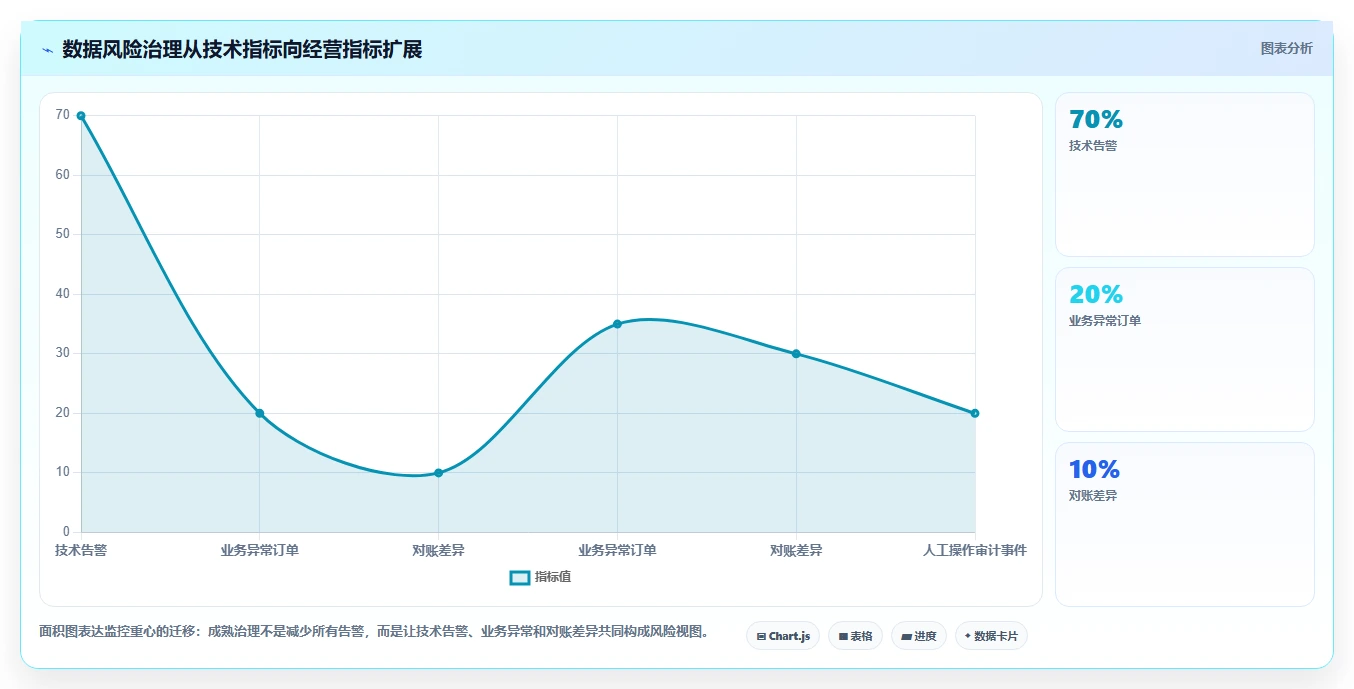1354x689 pixels.
Task: Click the 图表分析 label in the header
Action: click(x=1286, y=48)
